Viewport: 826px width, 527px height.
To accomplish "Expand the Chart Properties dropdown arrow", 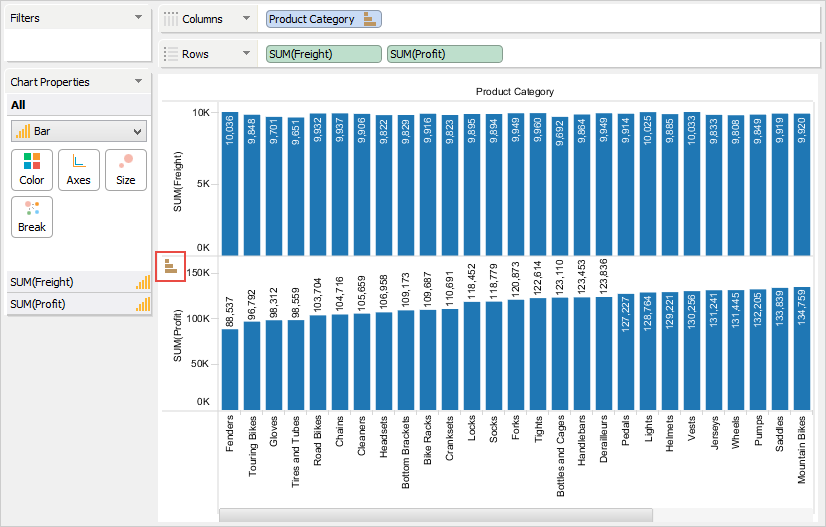I will pyautogui.click(x=139, y=81).
